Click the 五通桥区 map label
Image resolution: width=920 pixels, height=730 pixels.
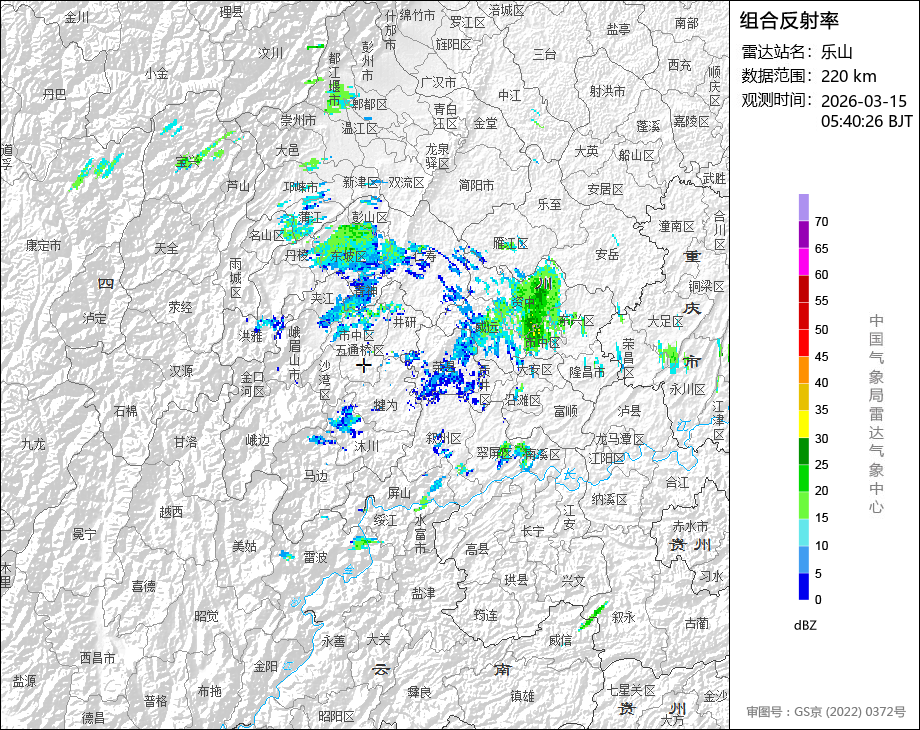tap(360, 350)
